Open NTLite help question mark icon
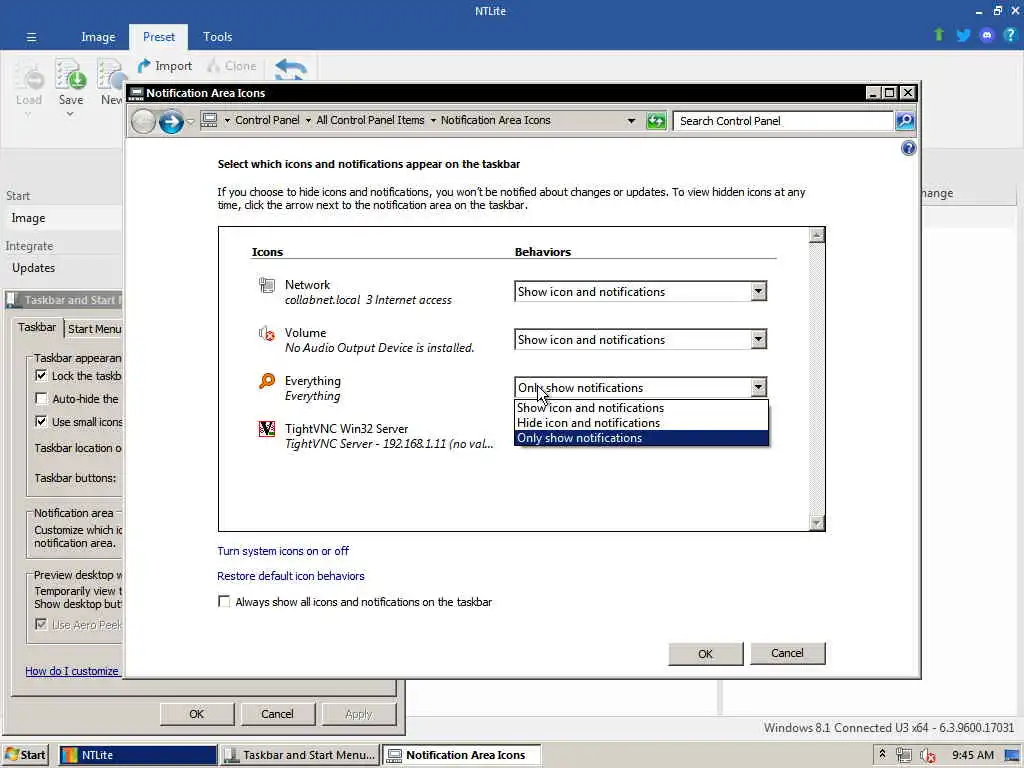 click(x=1010, y=35)
